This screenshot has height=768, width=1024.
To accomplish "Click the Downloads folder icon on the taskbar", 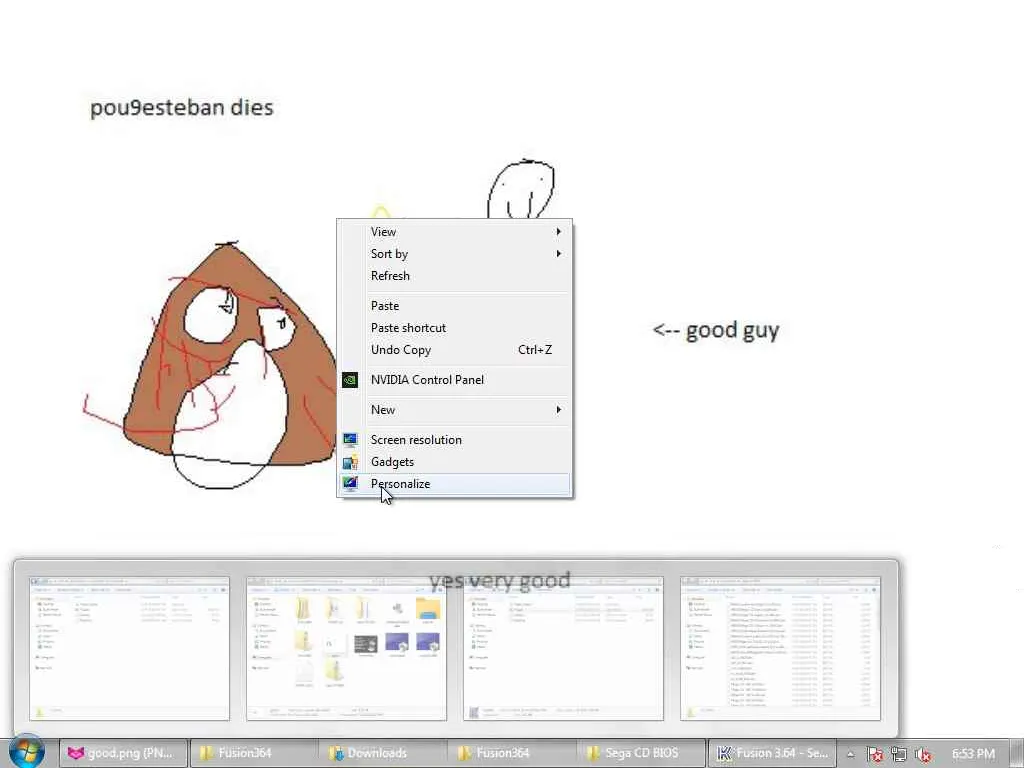I will [x=336, y=753].
